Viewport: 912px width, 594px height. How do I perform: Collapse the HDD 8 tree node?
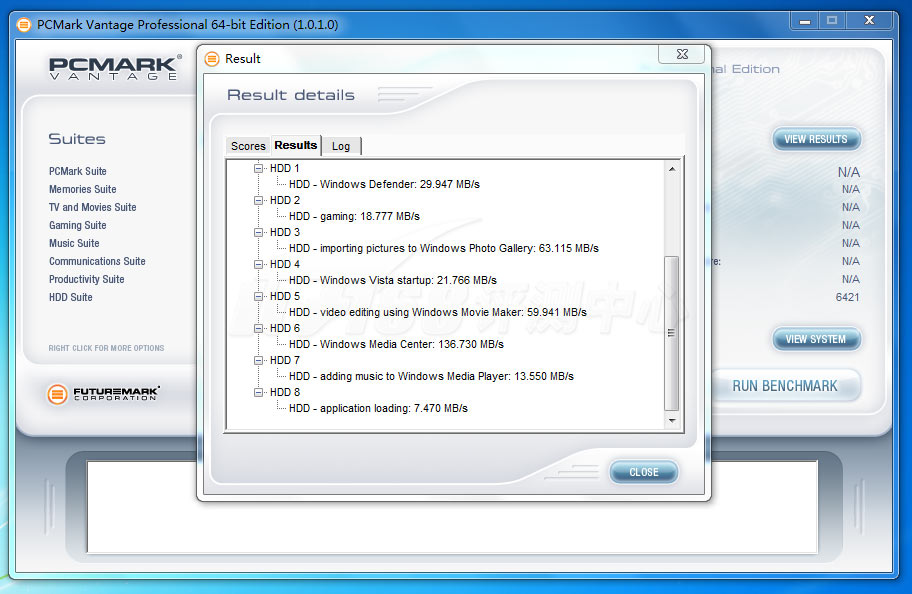pyautogui.click(x=259, y=393)
